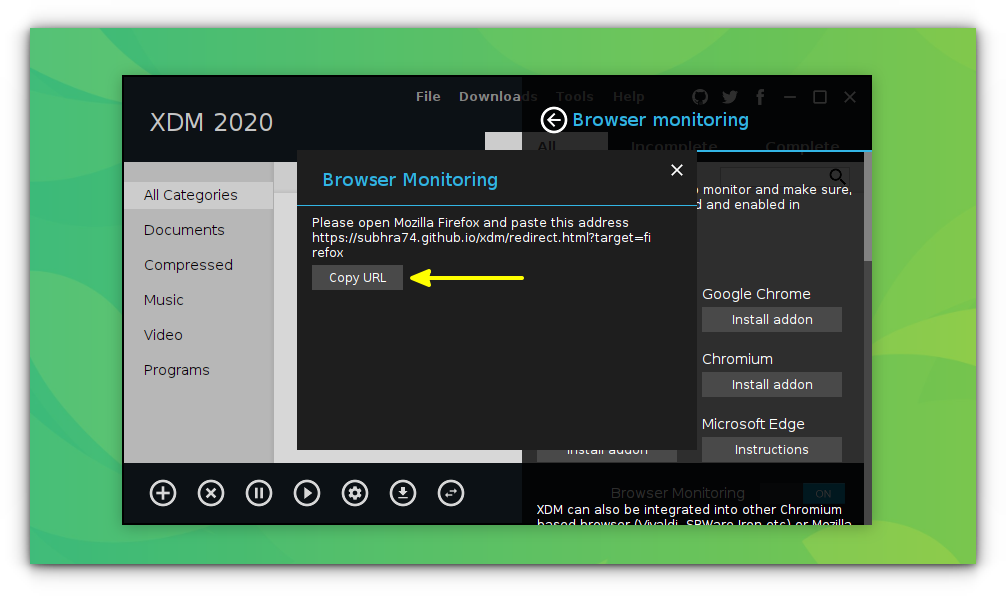The height and width of the screenshot is (596, 1006).
Task: Maximize the XDM window
Action: pos(819,97)
